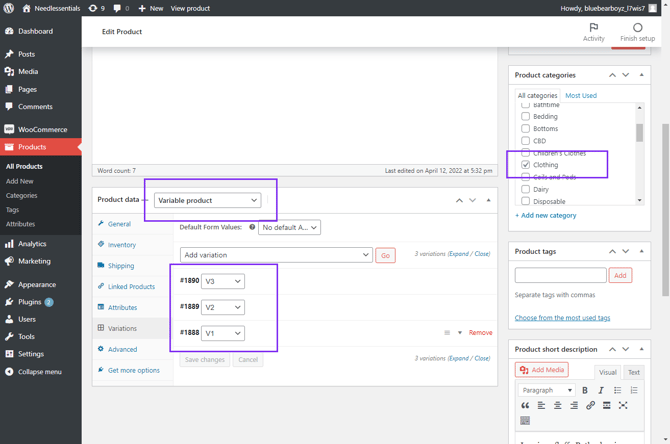Click the insert link icon
Screen dimensions: 670x444
[x=590, y=406]
